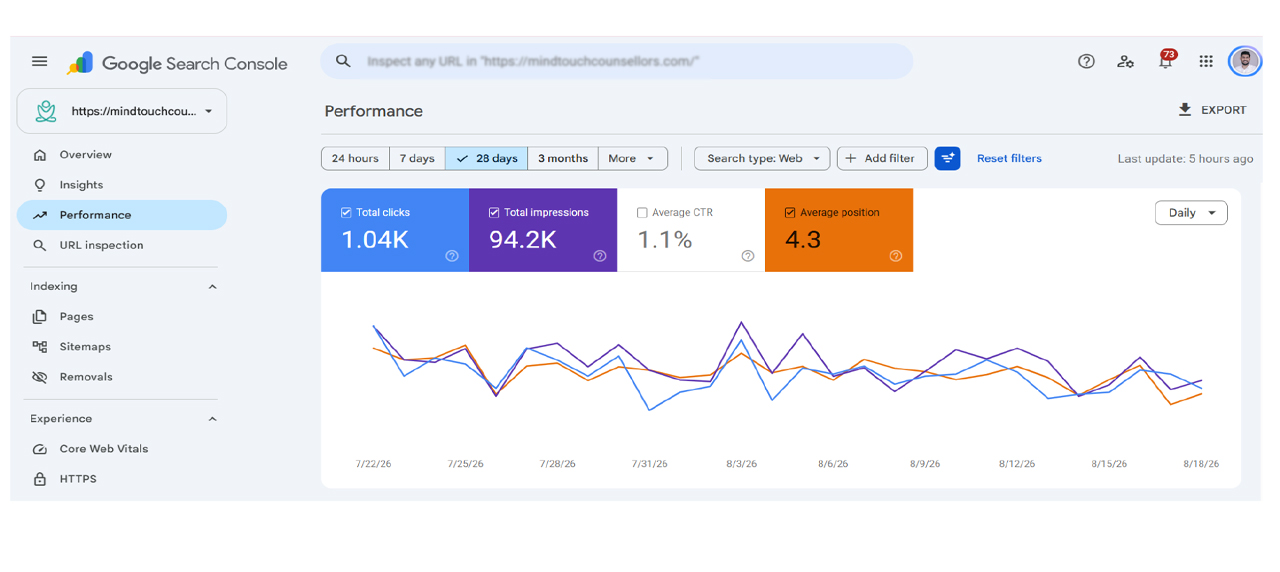The height and width of the screenshot is (572, 1280).
Task: Click help icon on Average CTR card
Action: pos(748,256)
